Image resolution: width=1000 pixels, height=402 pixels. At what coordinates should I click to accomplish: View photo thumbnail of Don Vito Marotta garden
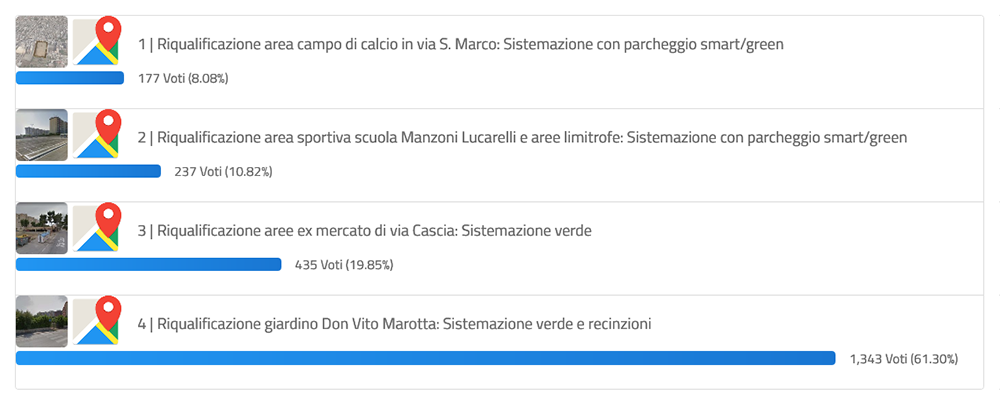tap(41, 321)
